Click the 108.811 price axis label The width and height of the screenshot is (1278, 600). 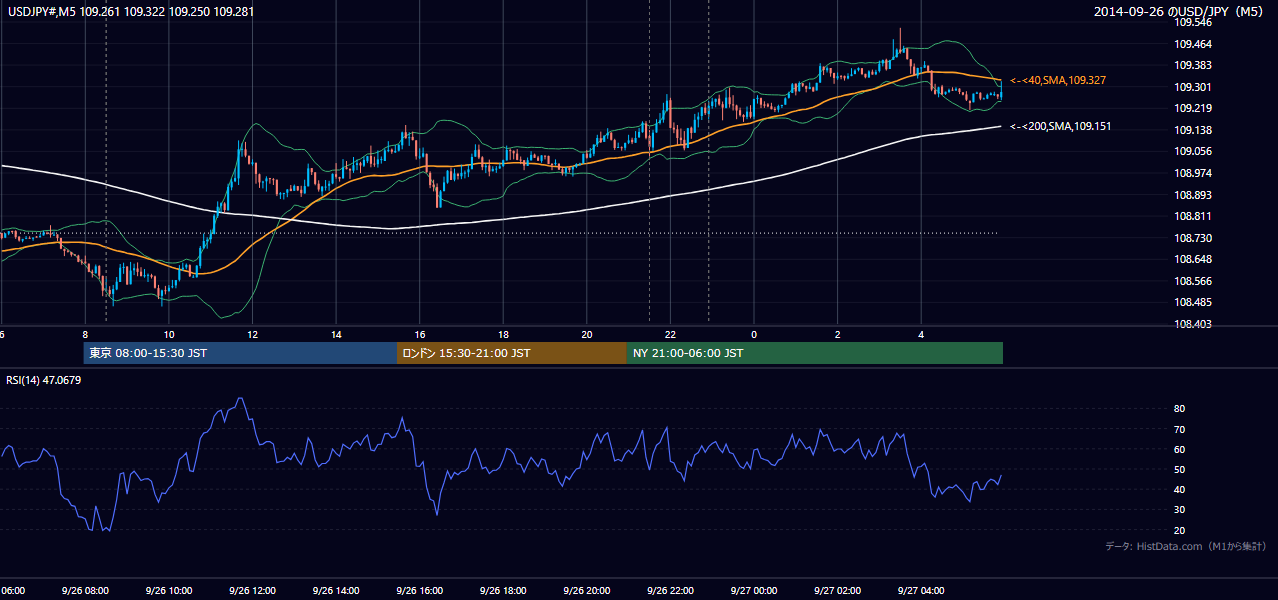tap(1193, 216)
